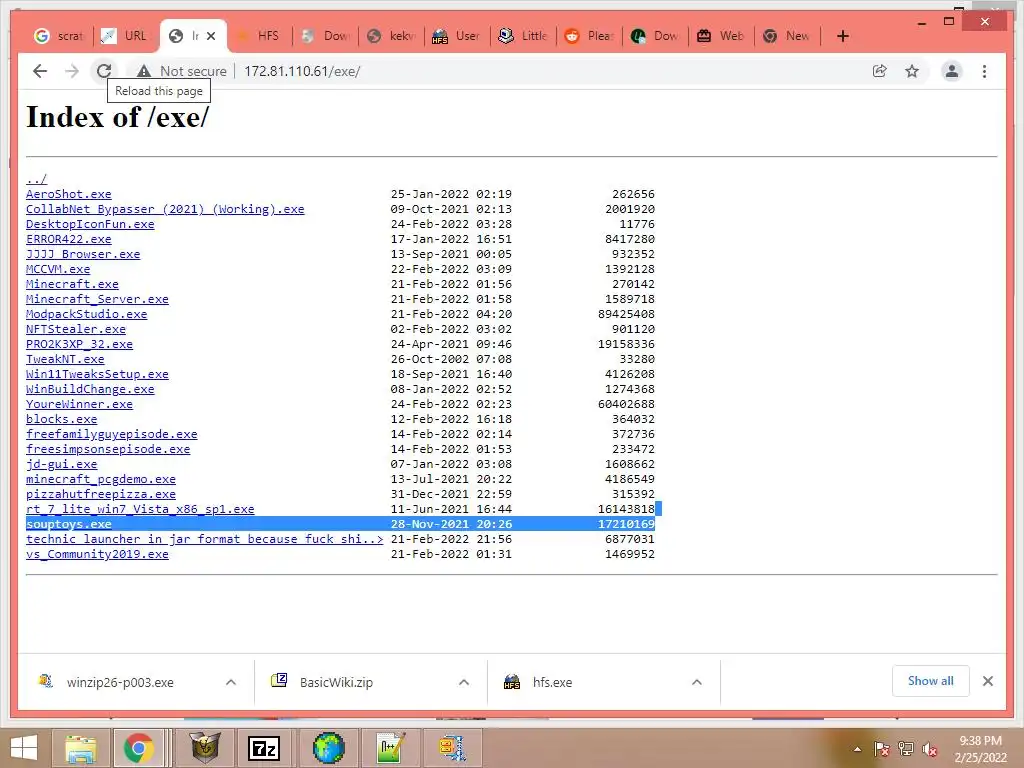
Task: Reload this page
Action: click(x=104, y=71)
